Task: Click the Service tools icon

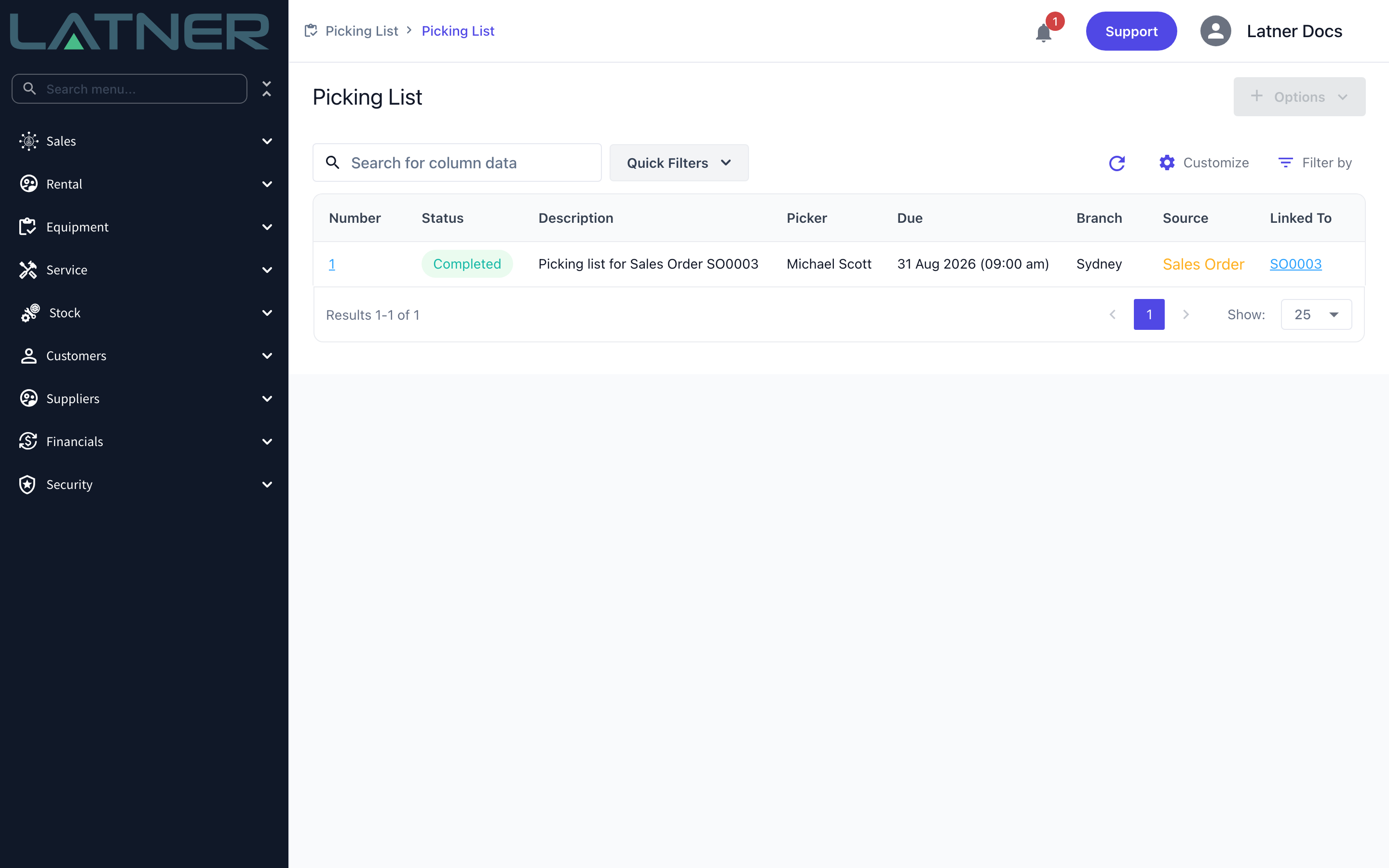Action: pos(28,270)
